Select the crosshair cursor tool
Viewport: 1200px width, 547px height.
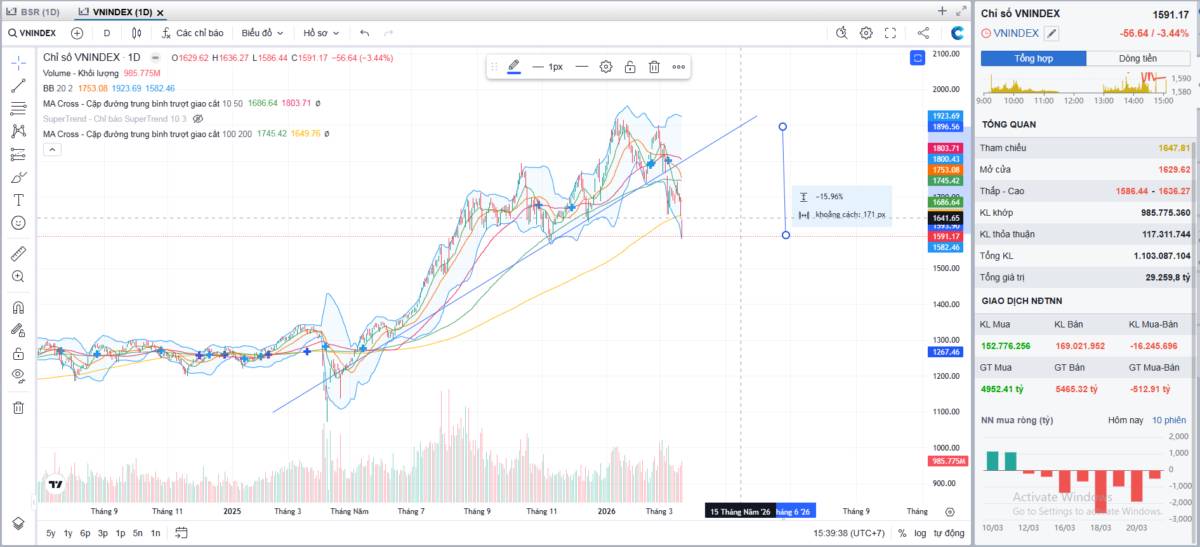18,61
